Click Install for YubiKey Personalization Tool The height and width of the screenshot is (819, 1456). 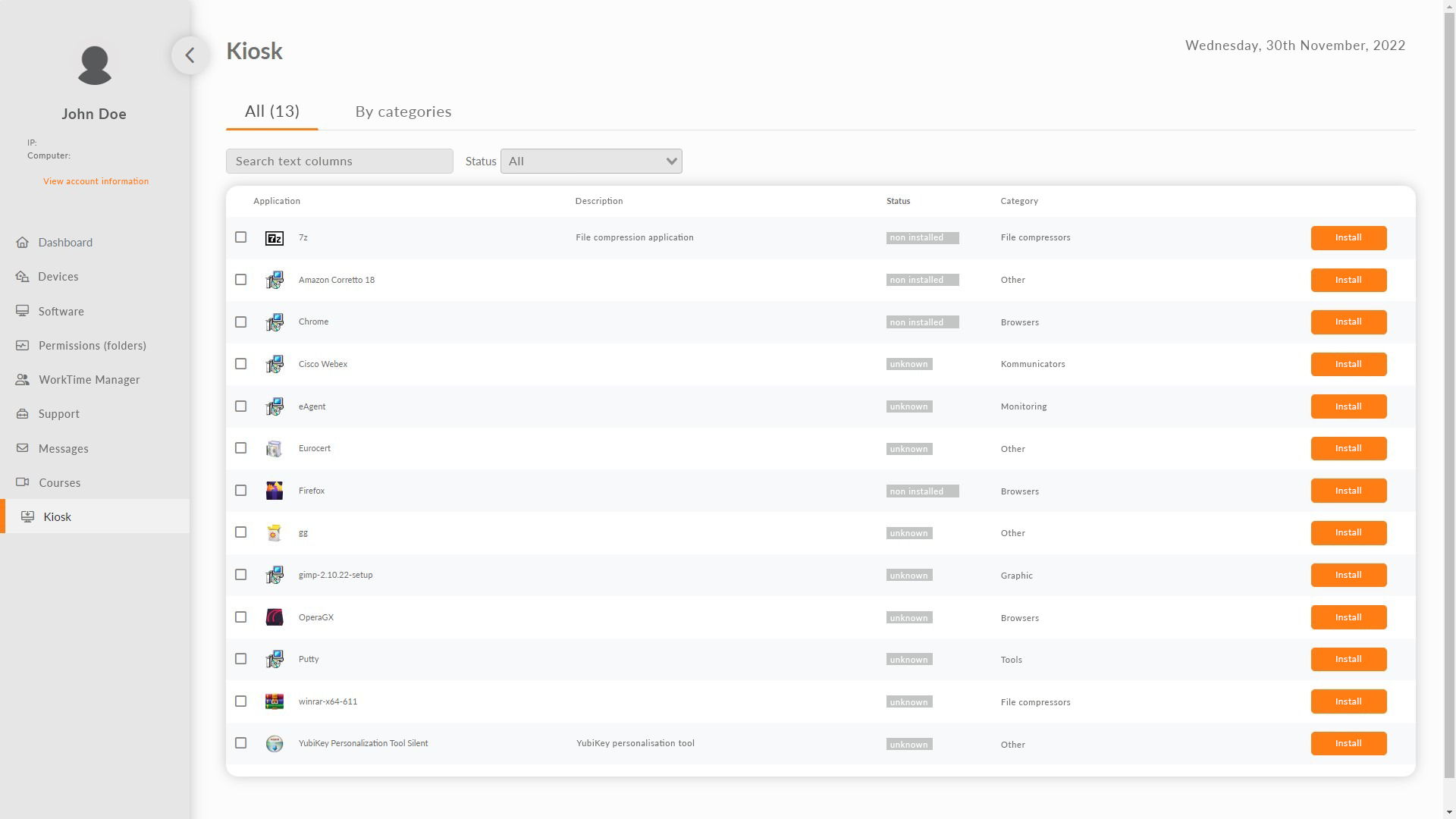[x=1348, y=744]
